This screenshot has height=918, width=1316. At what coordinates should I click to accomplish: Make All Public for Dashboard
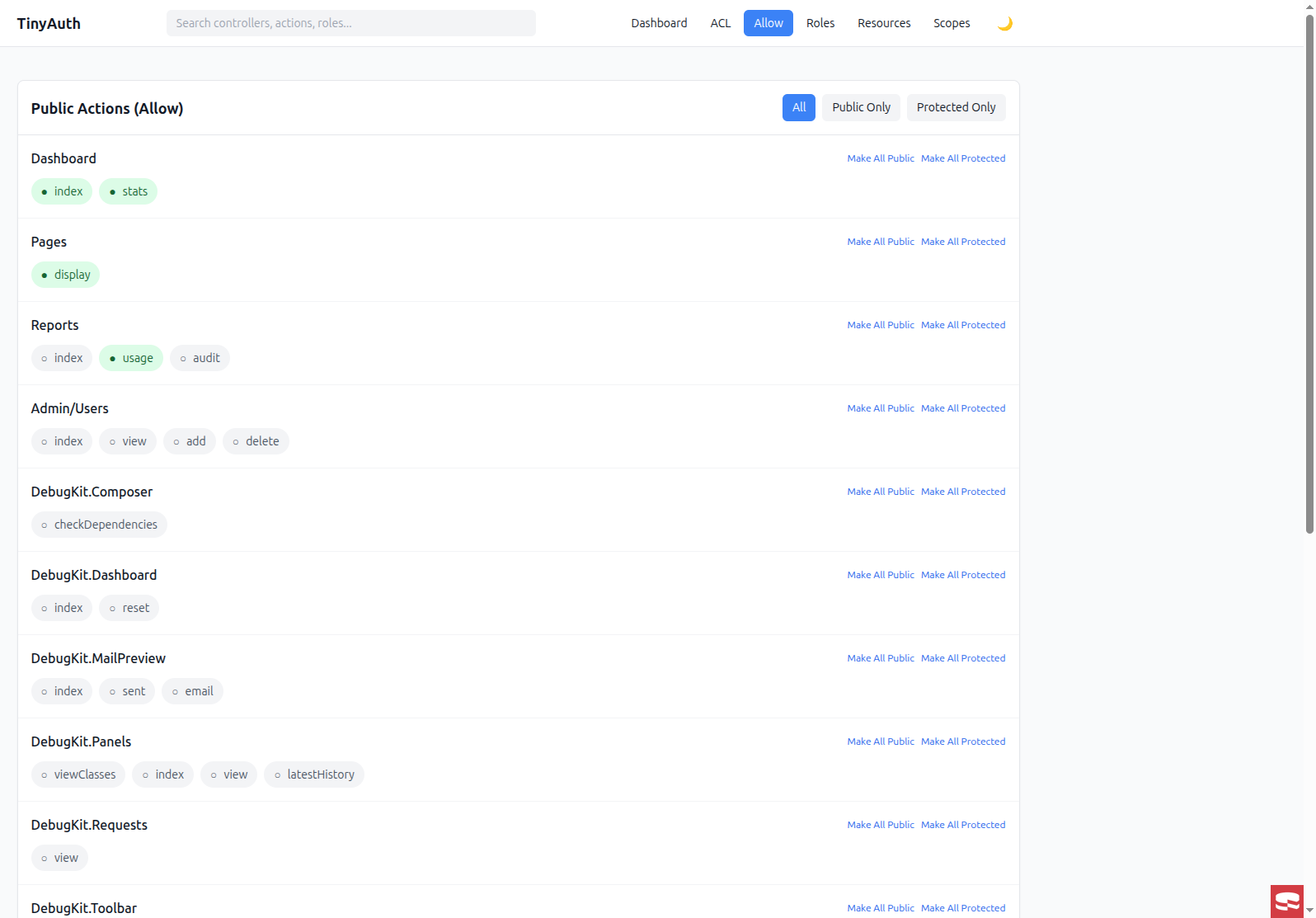click(881, 158)
